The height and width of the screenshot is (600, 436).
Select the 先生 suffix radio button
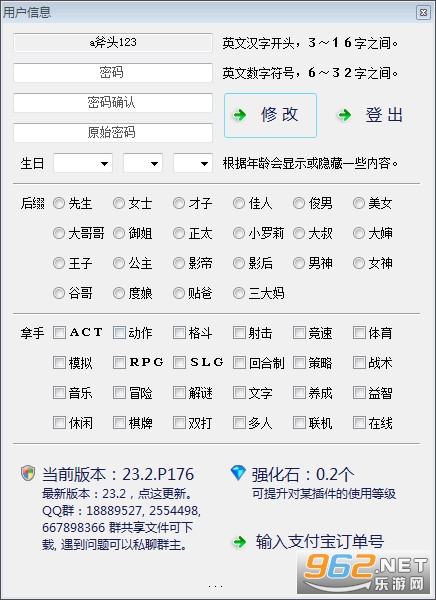[x=59, y=203]
